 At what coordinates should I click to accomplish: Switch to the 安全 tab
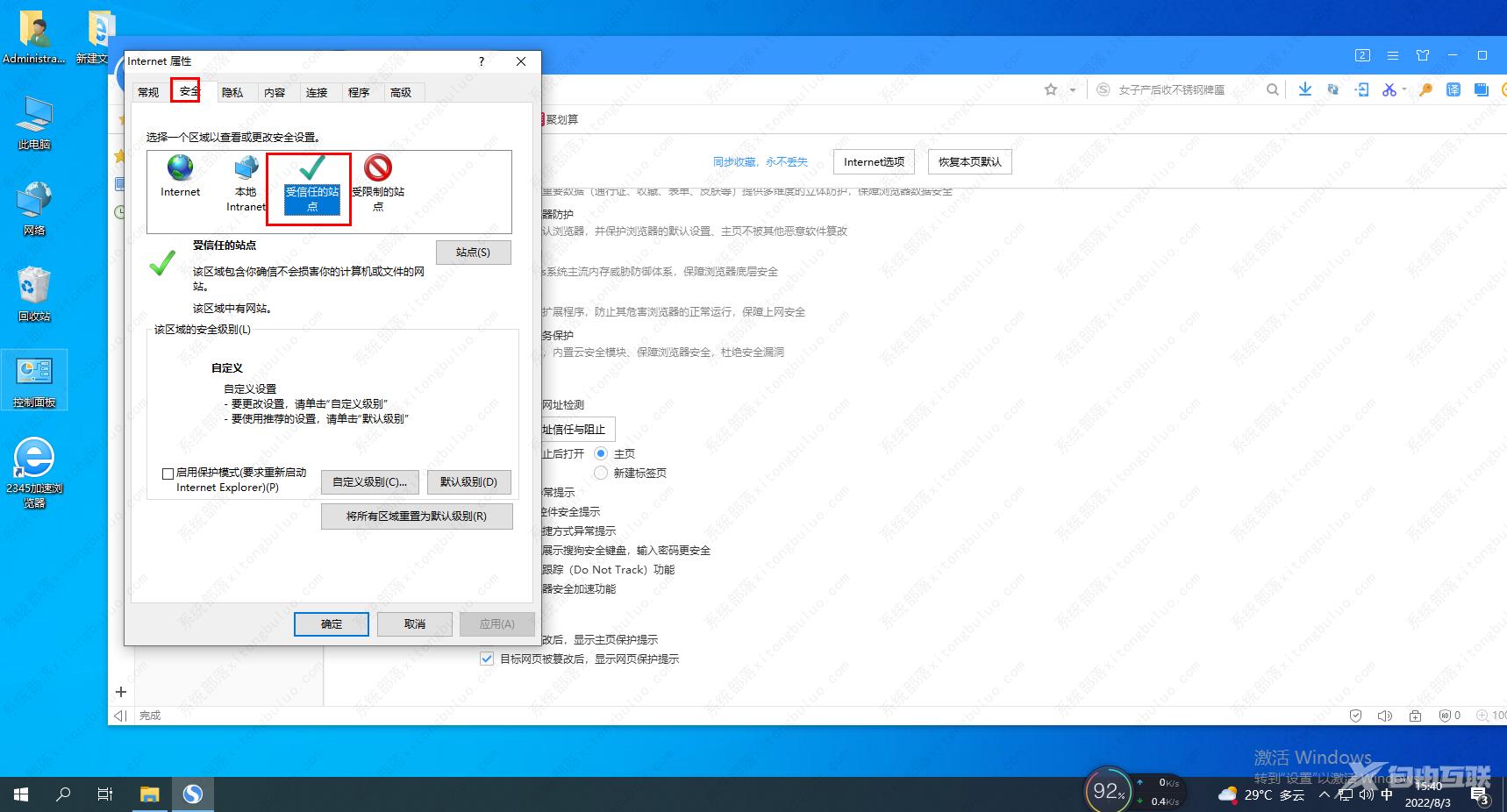pos(189,91)
